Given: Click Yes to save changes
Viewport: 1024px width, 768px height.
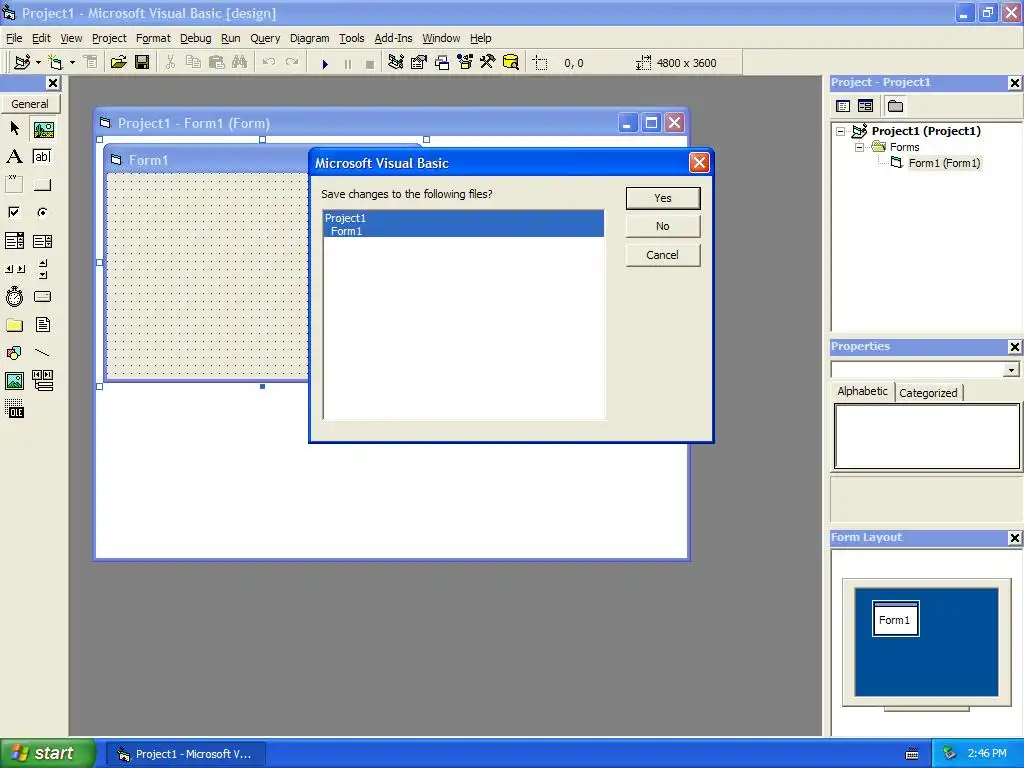Looking at the screenshot, I should coord(663,198).
